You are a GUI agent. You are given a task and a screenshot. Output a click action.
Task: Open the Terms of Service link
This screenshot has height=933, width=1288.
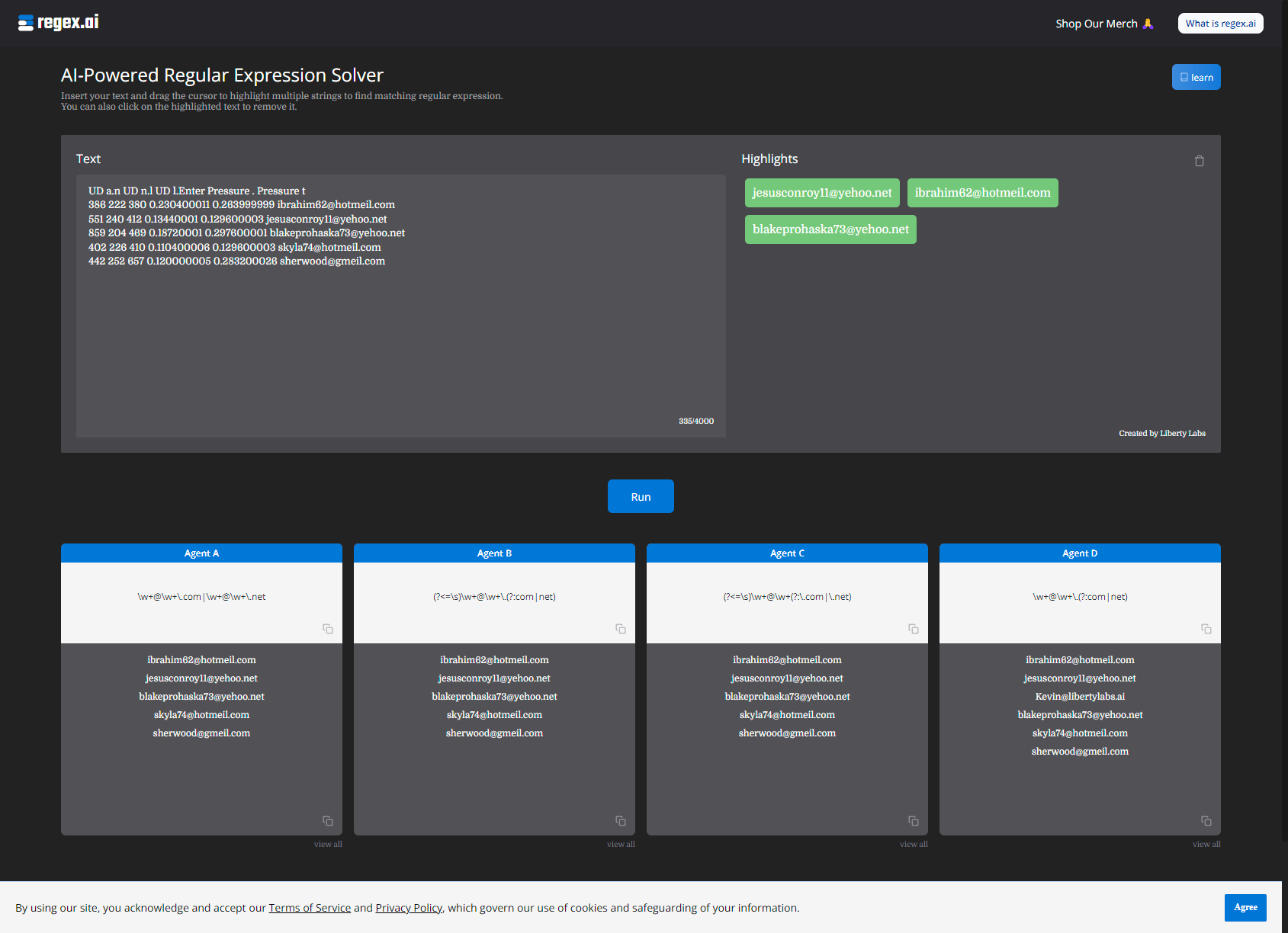[x=310, y=908]
